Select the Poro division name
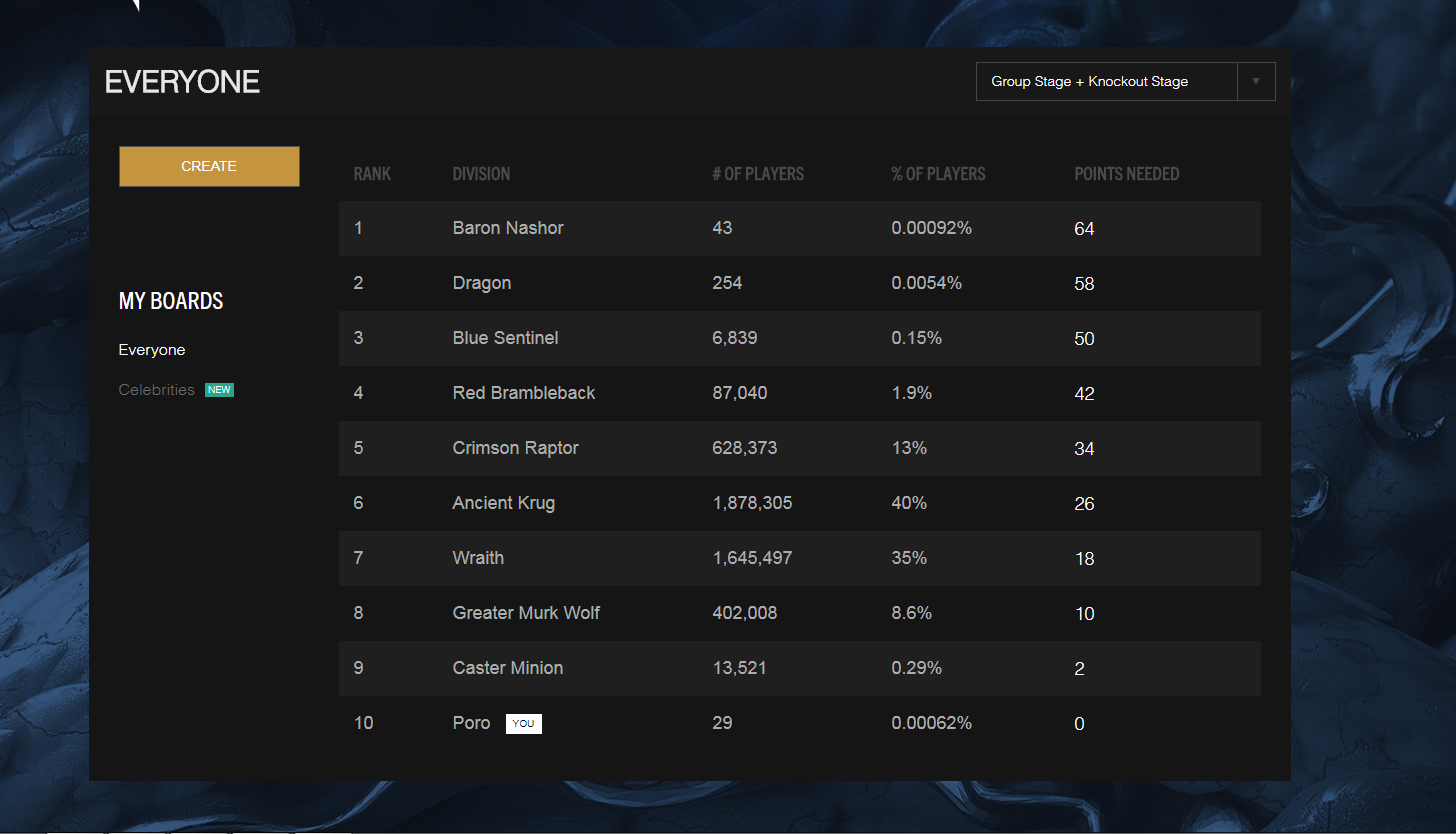This screenshot has width=1456, height=834. point(472,723)
